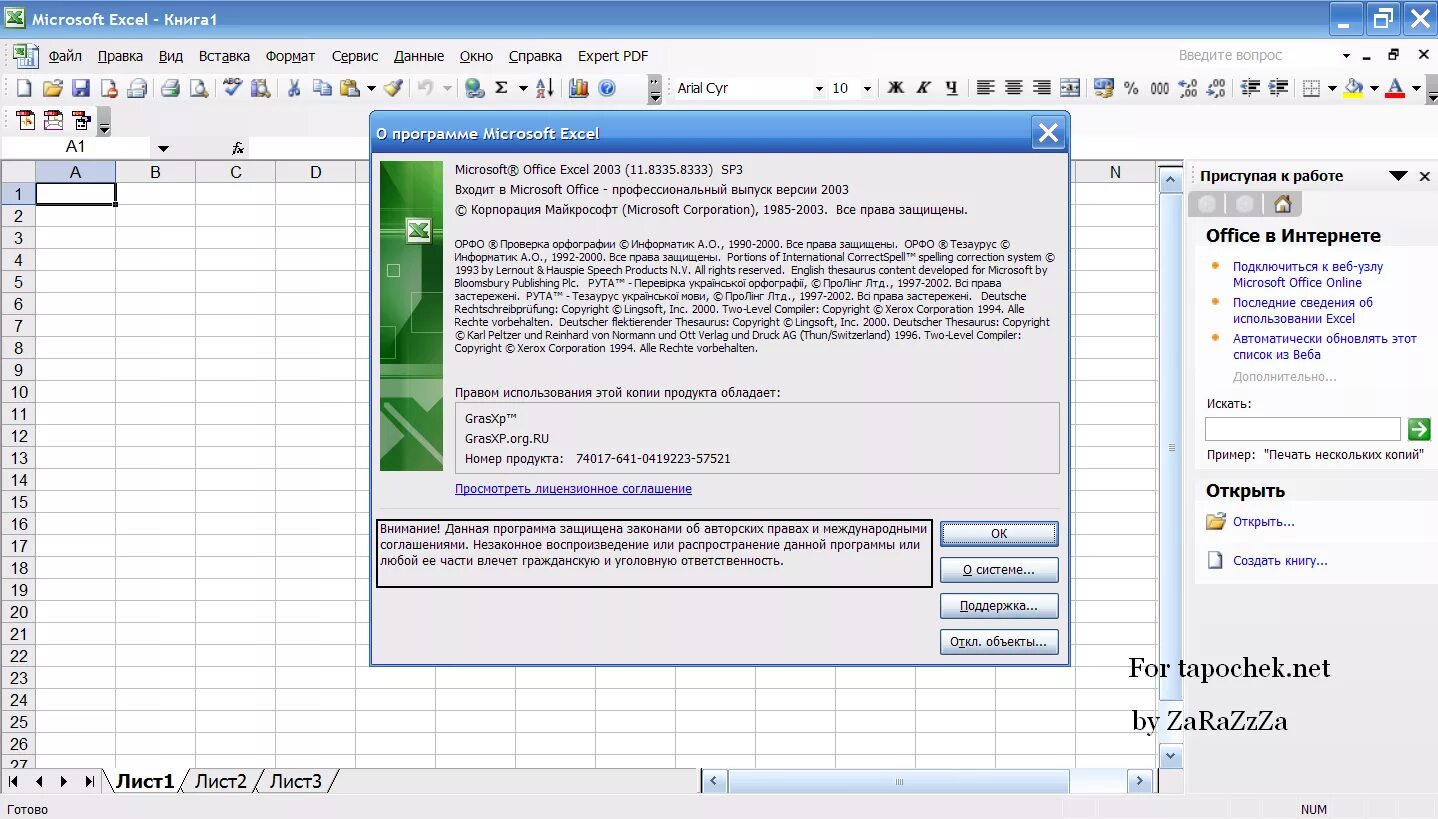This screenshot has height=819, width=1438.
Task: Open the Правка menu
Action: pos(120,56)
